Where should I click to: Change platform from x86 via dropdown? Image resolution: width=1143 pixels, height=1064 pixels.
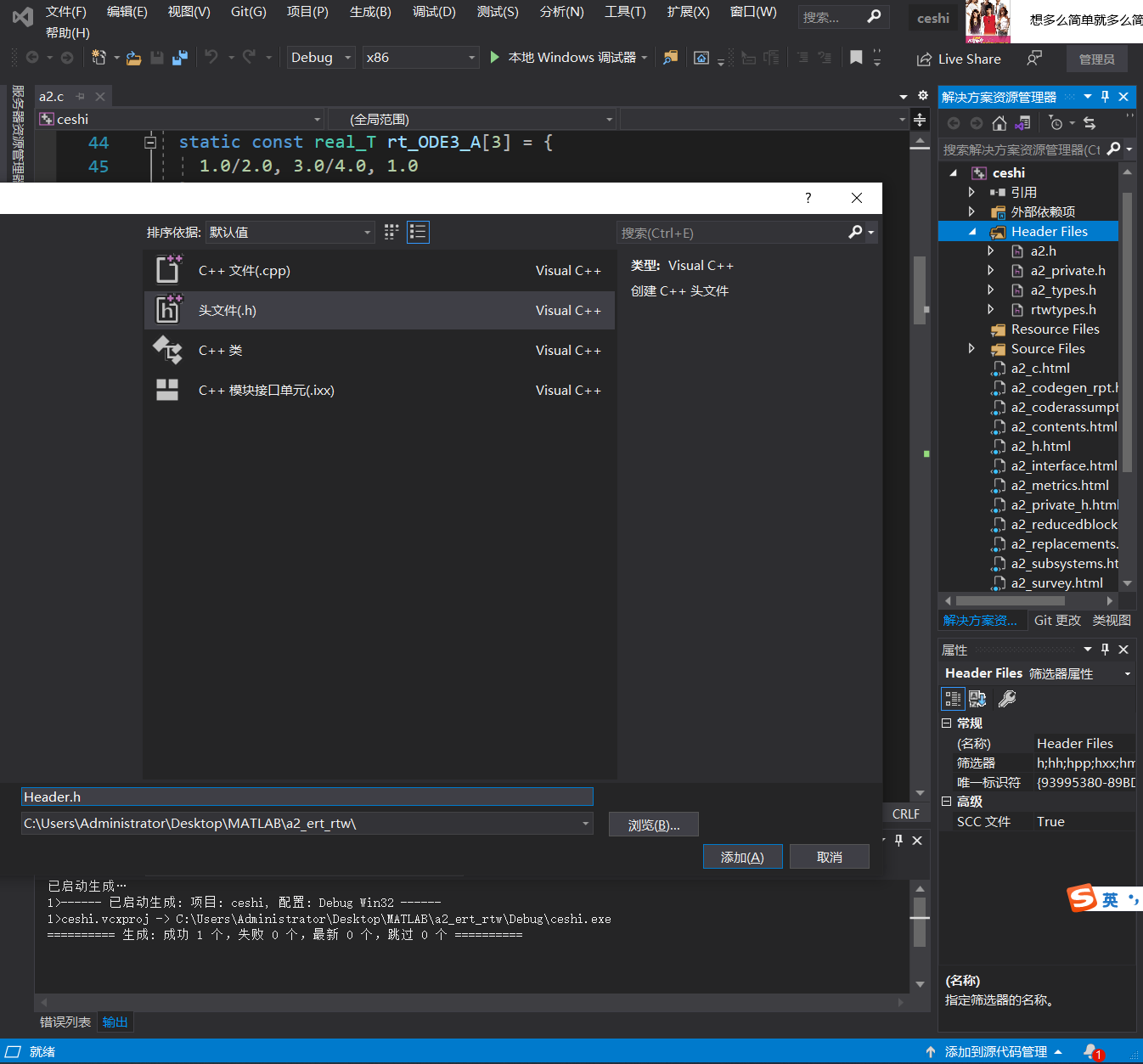pos(470,57)
